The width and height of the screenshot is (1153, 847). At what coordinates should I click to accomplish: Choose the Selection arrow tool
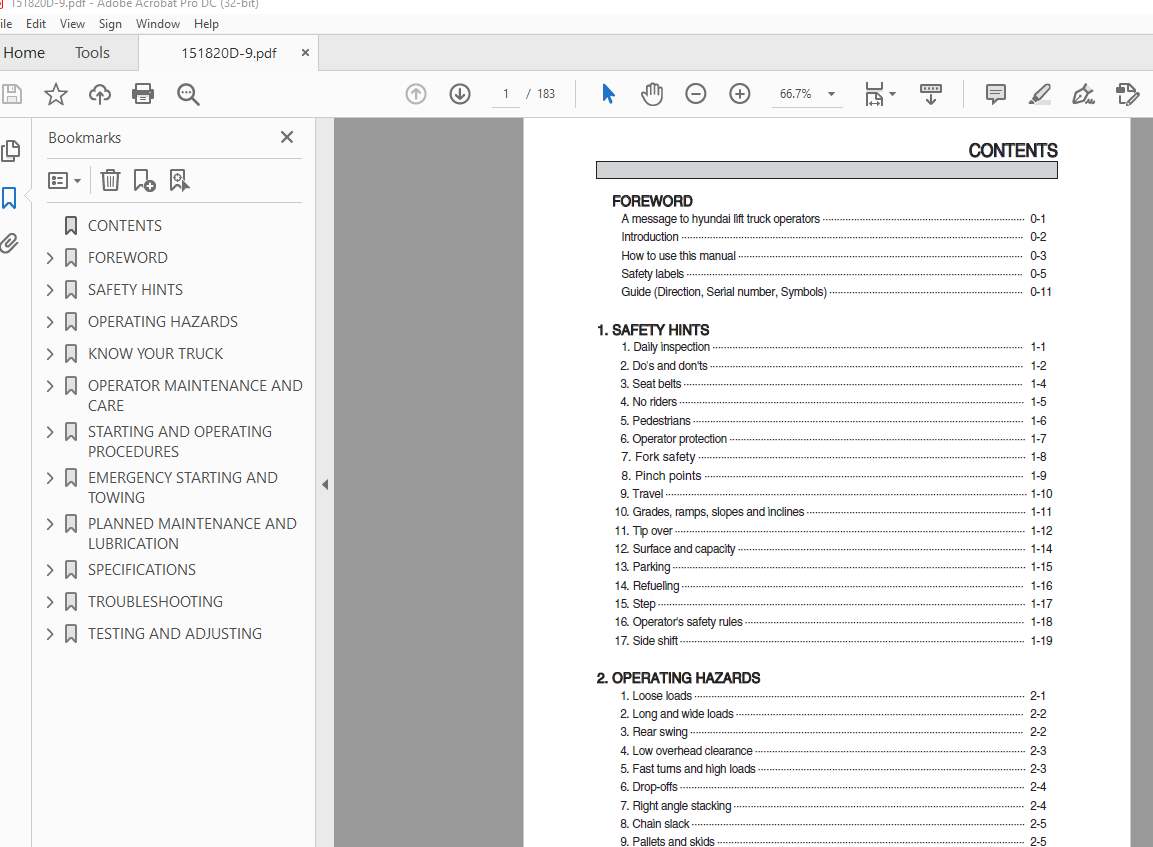(x=608, y=94)
